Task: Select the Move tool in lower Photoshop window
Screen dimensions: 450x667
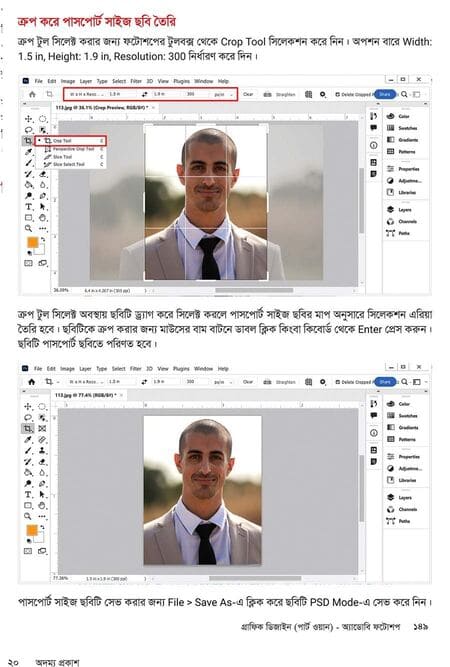Action: (28, 406)
